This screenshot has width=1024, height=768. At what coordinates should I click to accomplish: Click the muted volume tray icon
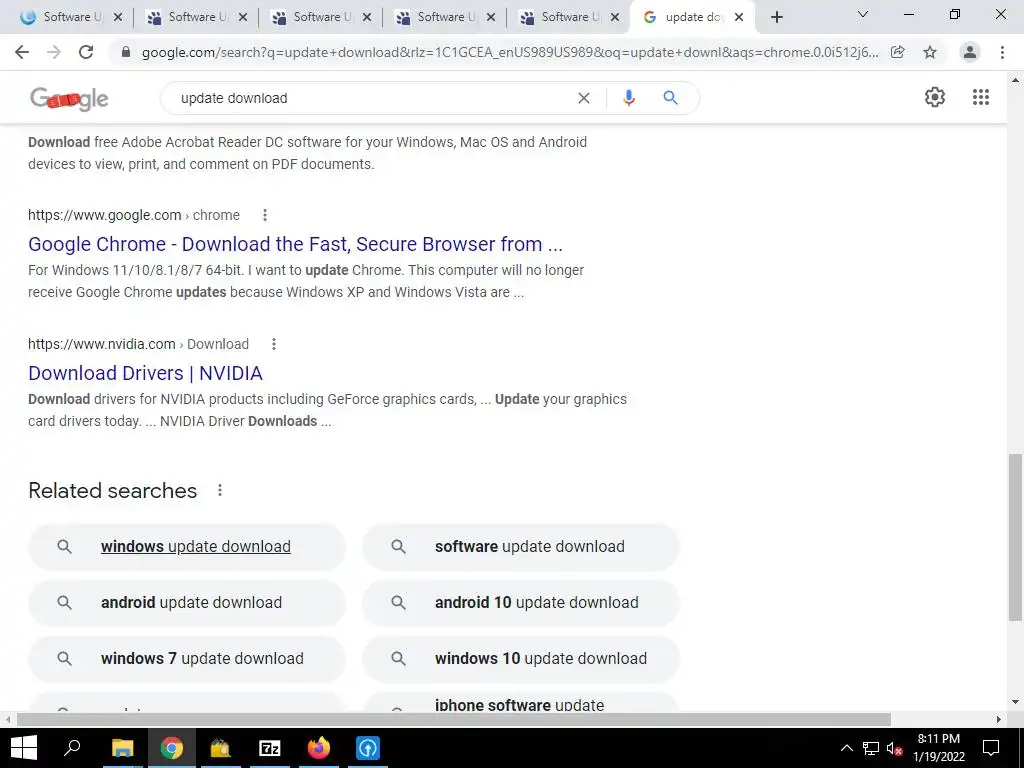click(x=894, y=748)
